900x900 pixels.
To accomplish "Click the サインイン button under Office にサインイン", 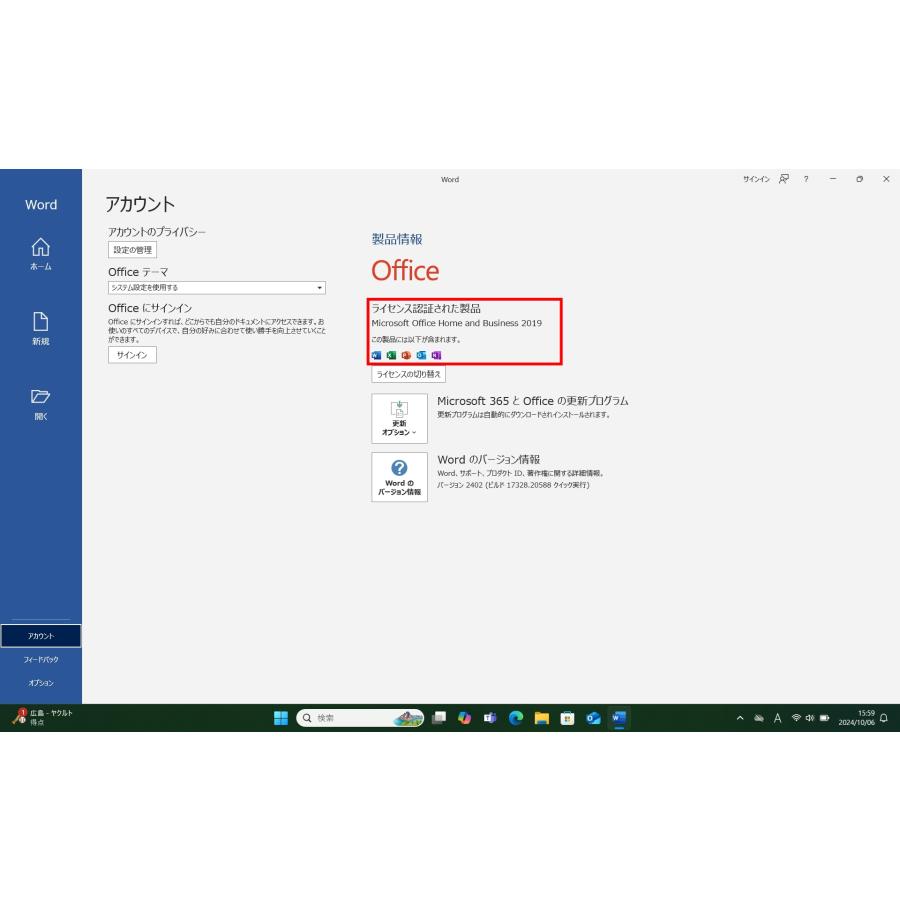I will pos(132,355).
